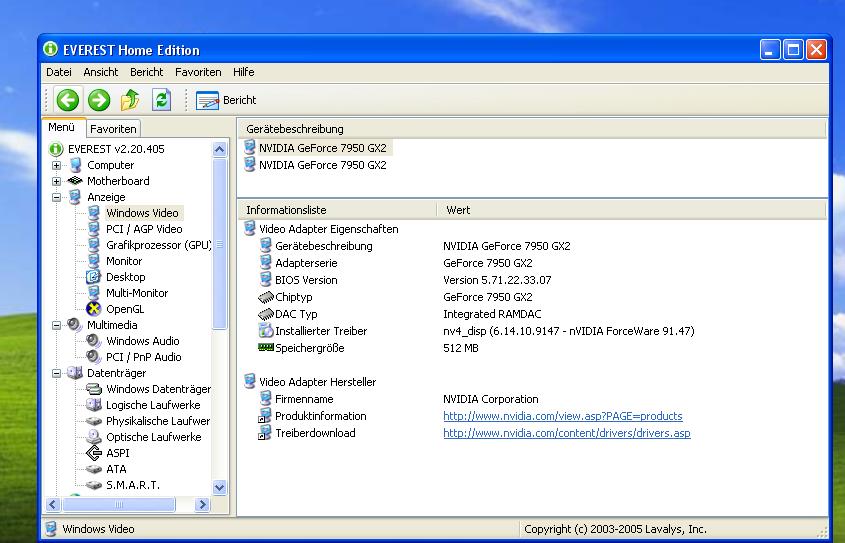Image resolution: width=845 pixels, height=543 pixels.
Task: Click the ASPI icon in the tree
Action: [94, 453]
